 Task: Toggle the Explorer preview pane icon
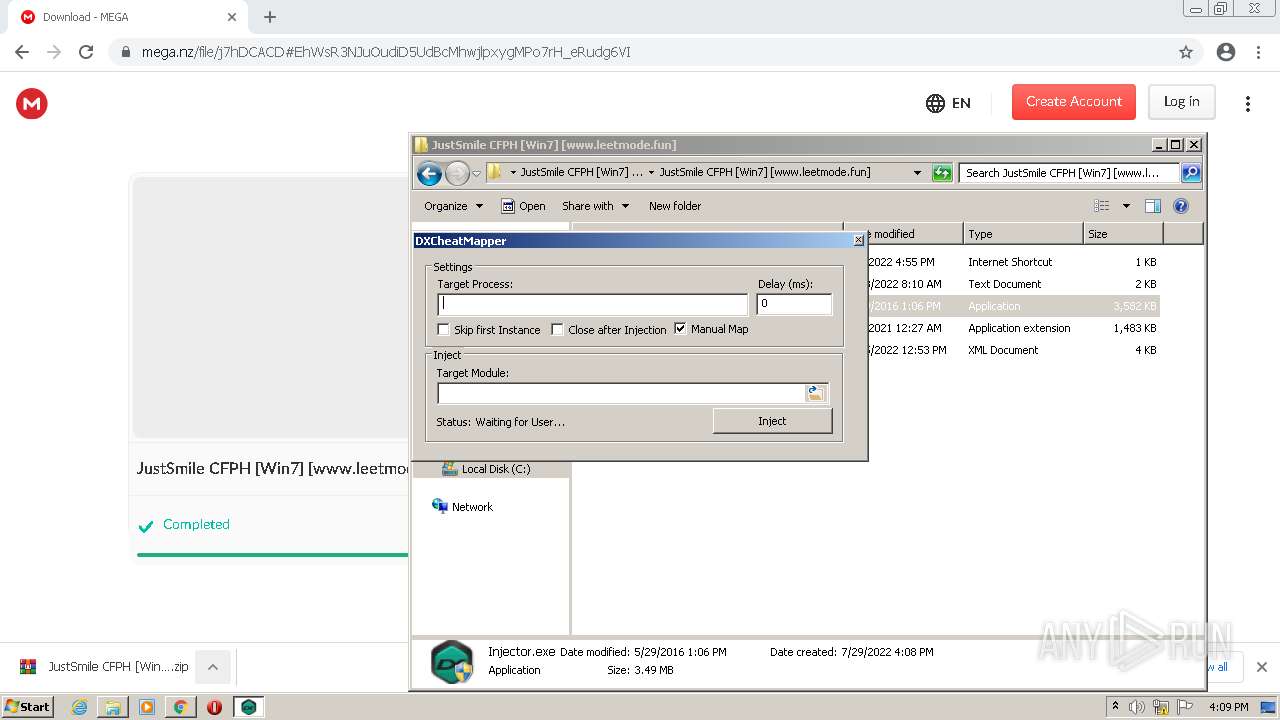(x=1152, y=206)
